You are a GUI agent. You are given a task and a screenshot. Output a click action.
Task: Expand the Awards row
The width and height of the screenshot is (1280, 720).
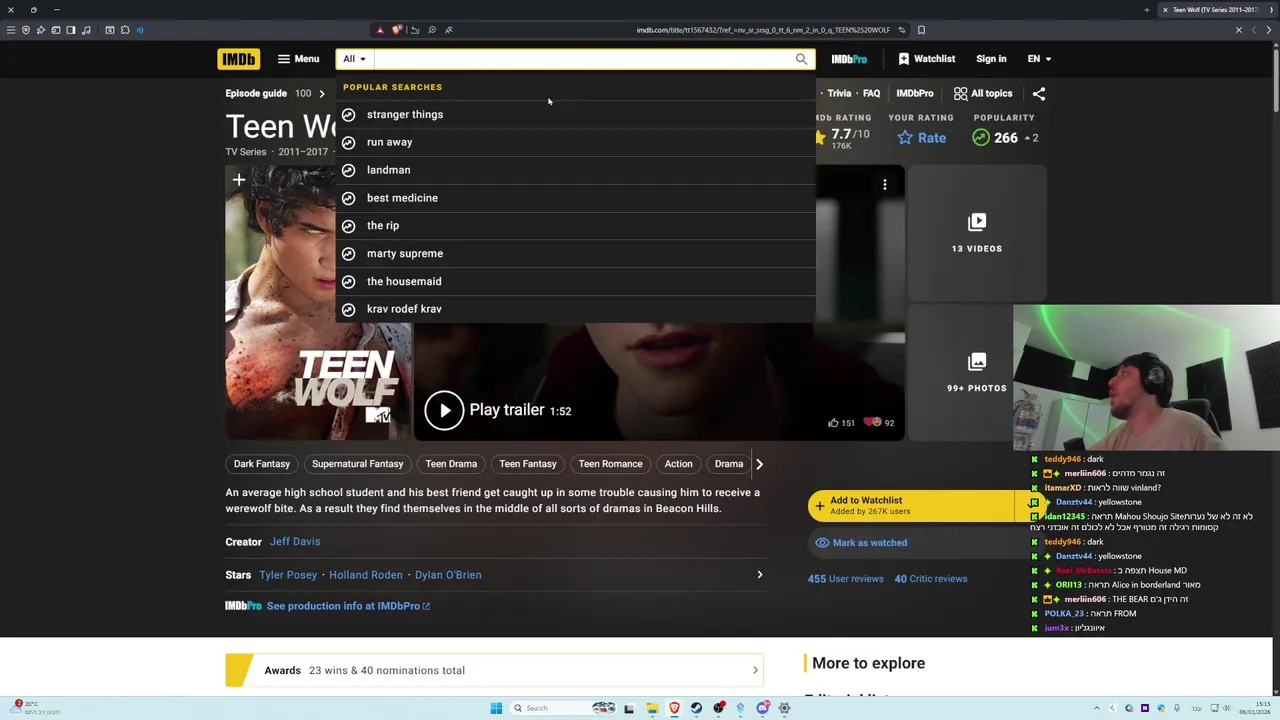pos(495,670)
